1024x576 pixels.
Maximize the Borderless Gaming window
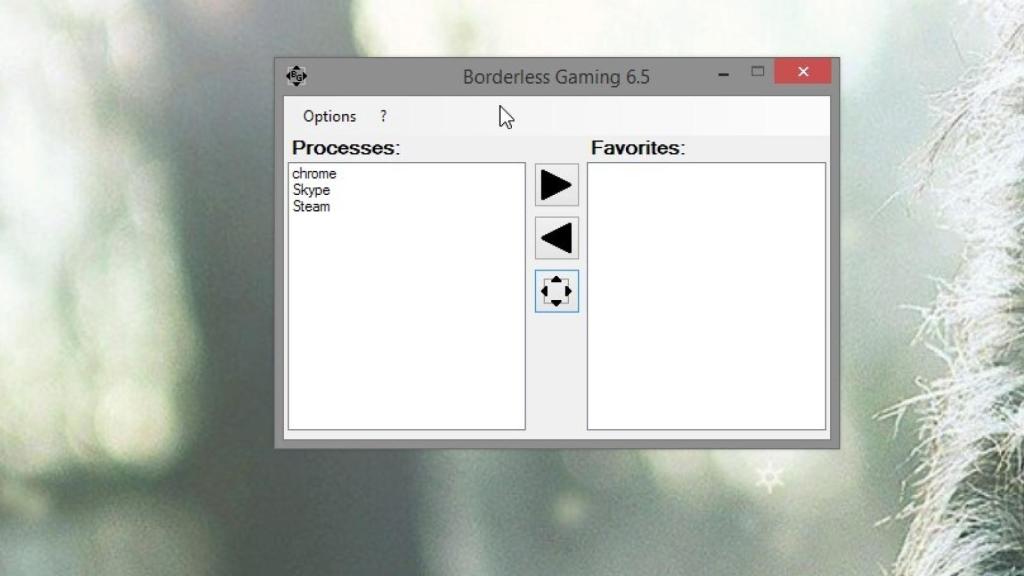pos(757,72)
